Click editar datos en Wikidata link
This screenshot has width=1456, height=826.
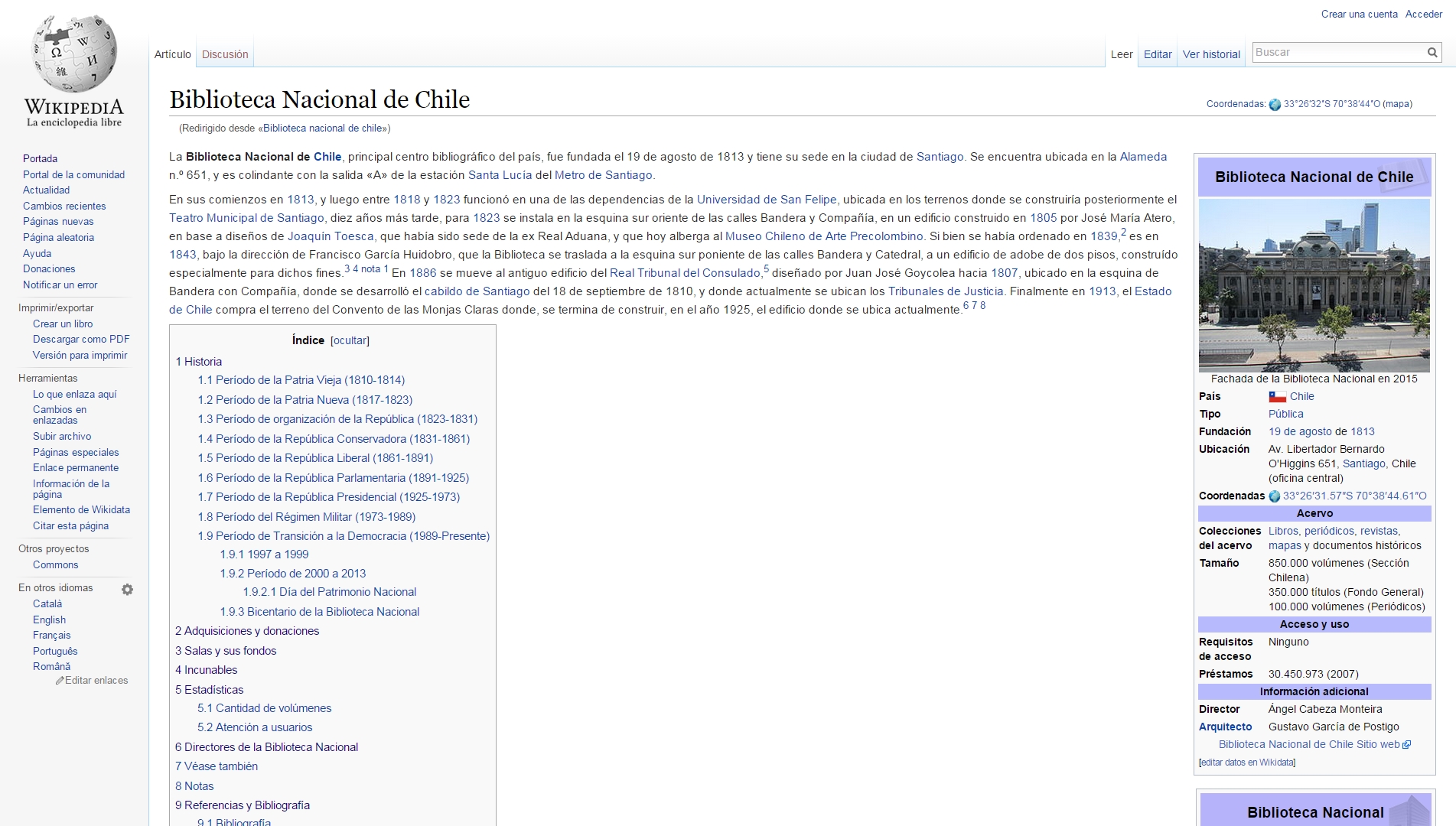1247,763
